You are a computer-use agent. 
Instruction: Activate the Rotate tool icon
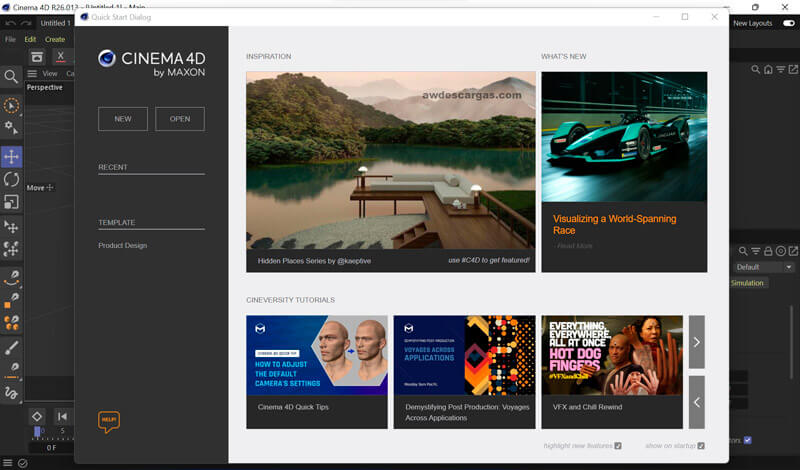click(x=11, y=180)
